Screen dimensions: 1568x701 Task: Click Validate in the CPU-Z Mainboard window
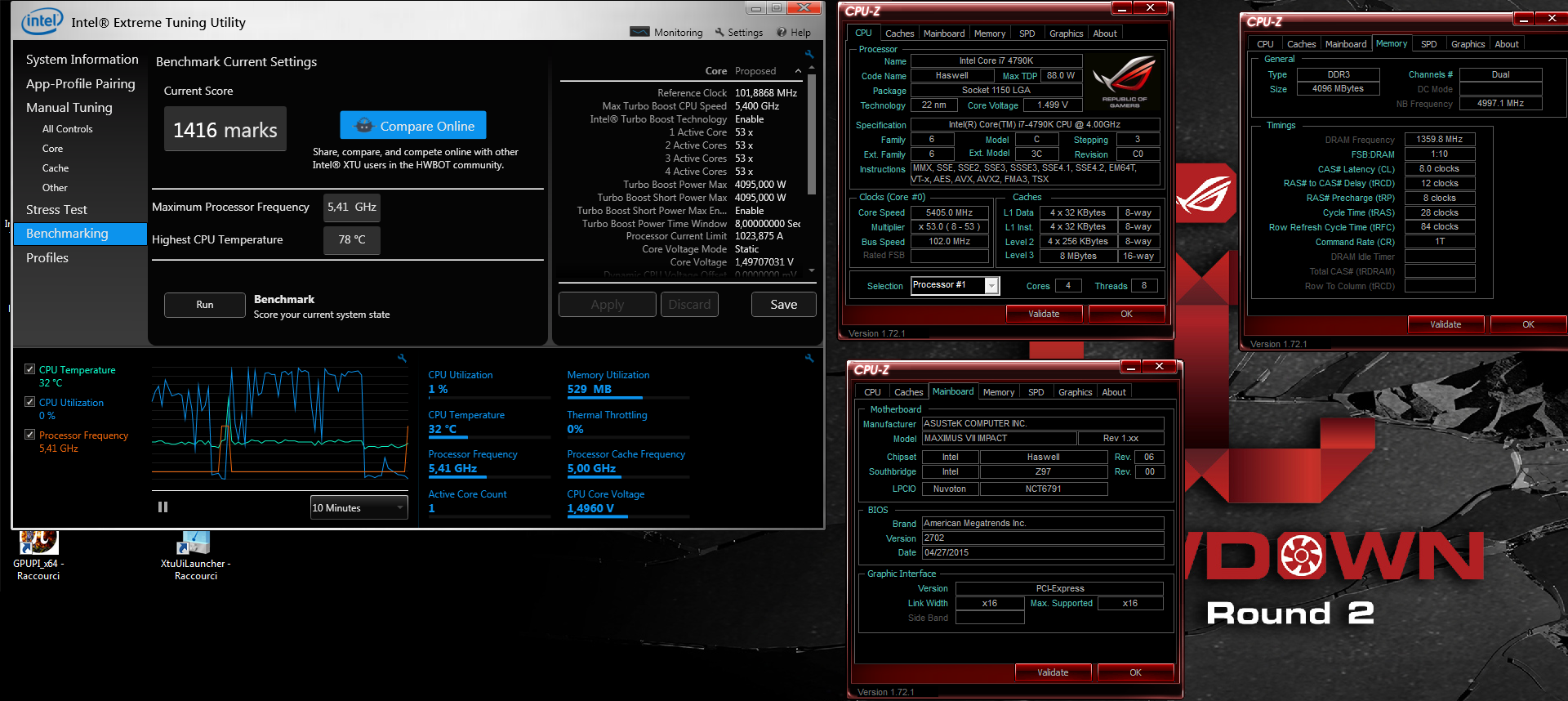coord(1053,672)
